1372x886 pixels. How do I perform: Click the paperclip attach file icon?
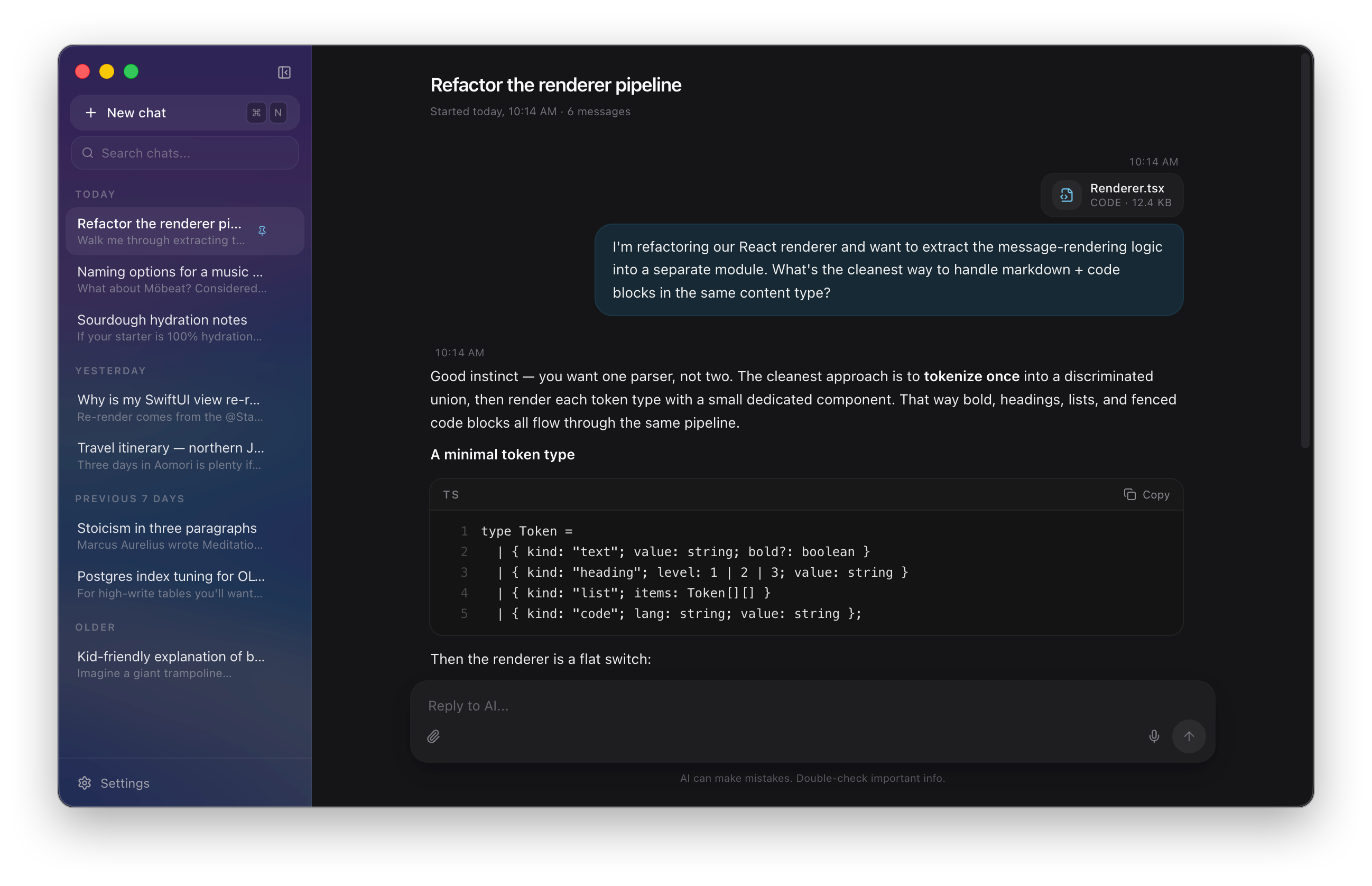tap(433, 736)
